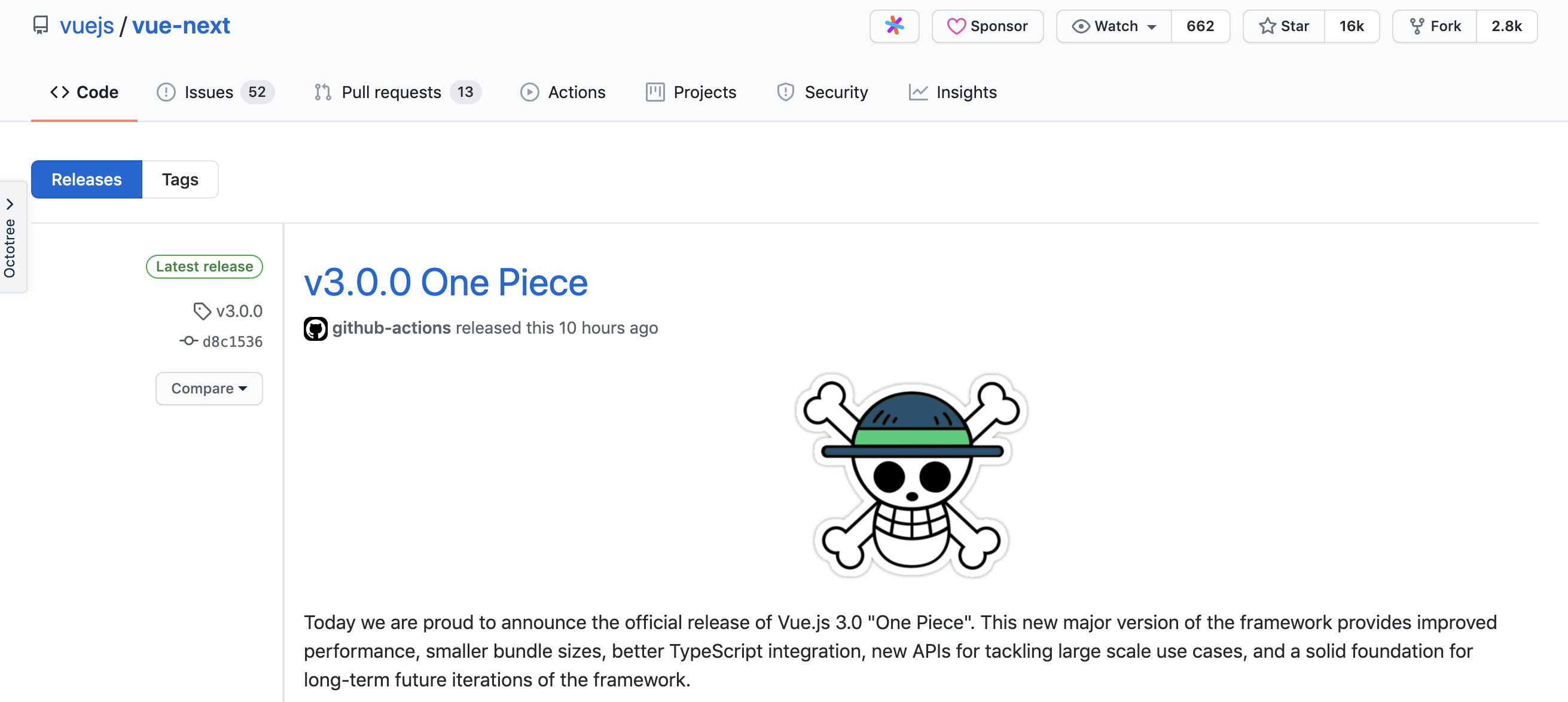1568x702 pixels.
Task: Star the vue-next repository
Action: (x=1283, y=26)
